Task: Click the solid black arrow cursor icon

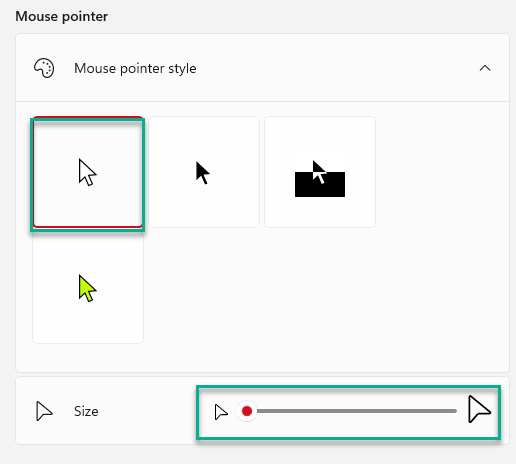Action: (x=203, y=173)
